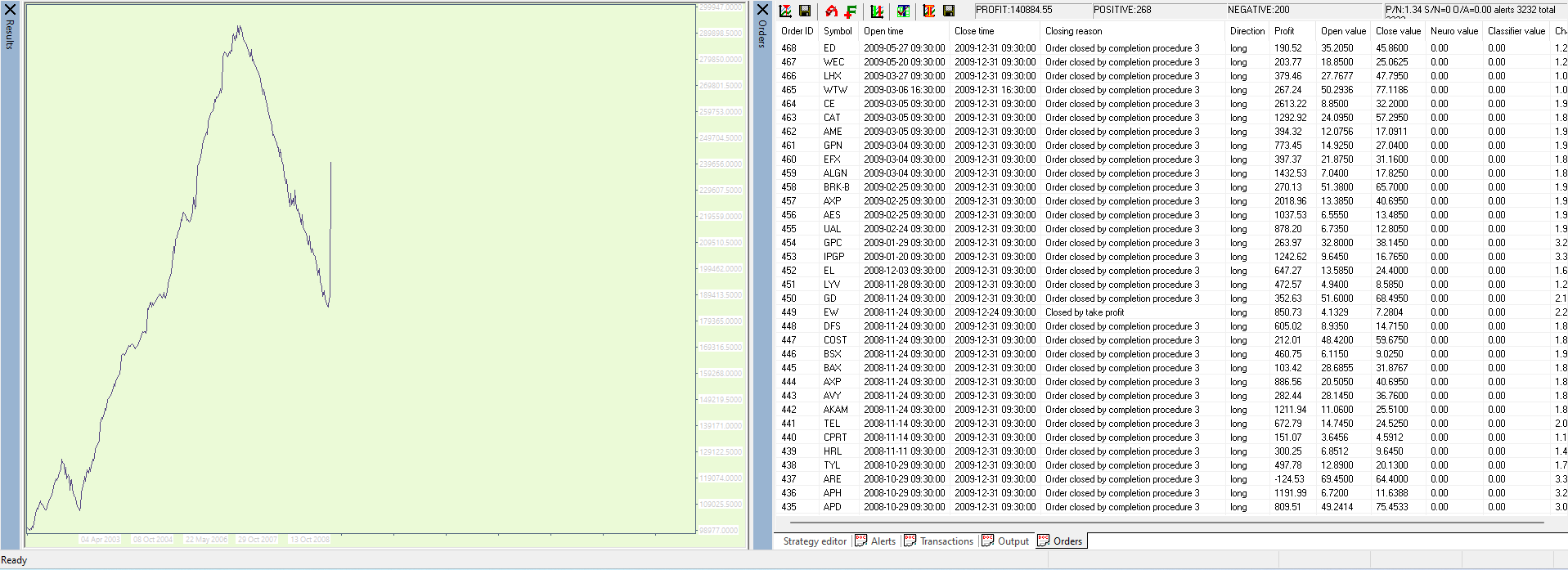
Task: Click the Symbol column header
Action: pos(838,31)
